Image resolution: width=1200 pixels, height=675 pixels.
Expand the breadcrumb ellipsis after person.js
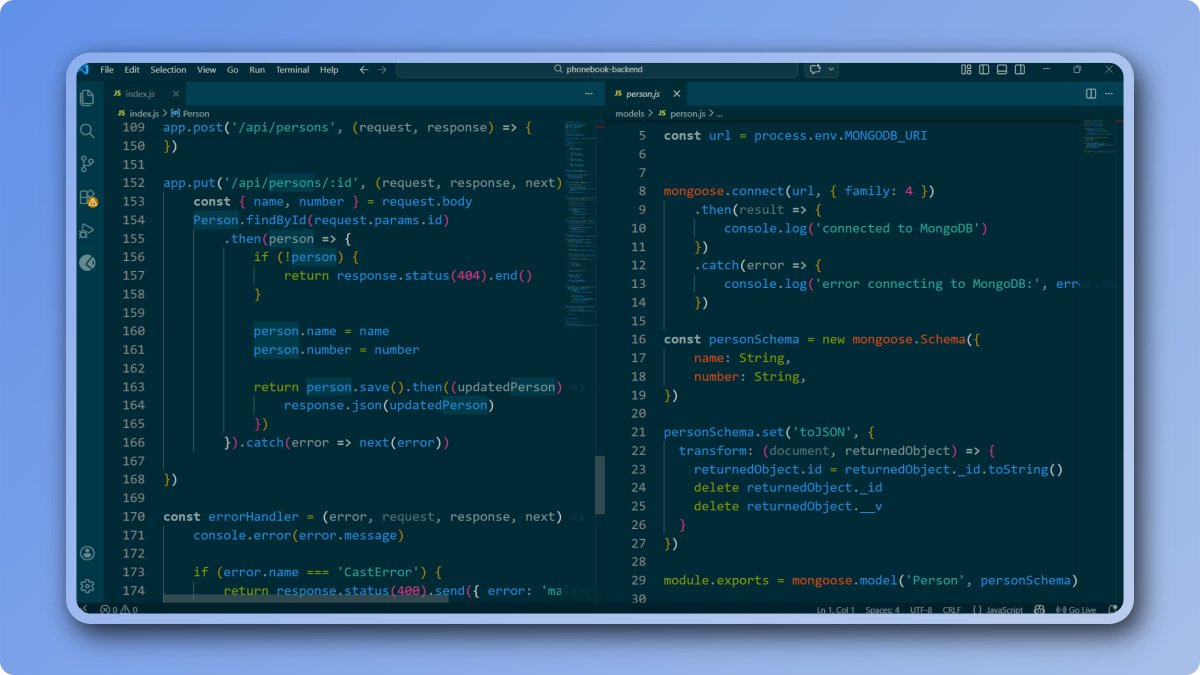718,114
